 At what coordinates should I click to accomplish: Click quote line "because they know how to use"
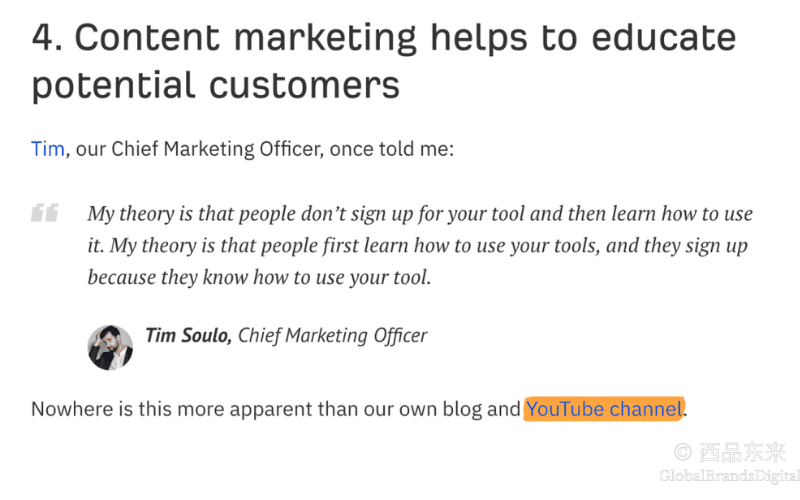pos(259,278)
